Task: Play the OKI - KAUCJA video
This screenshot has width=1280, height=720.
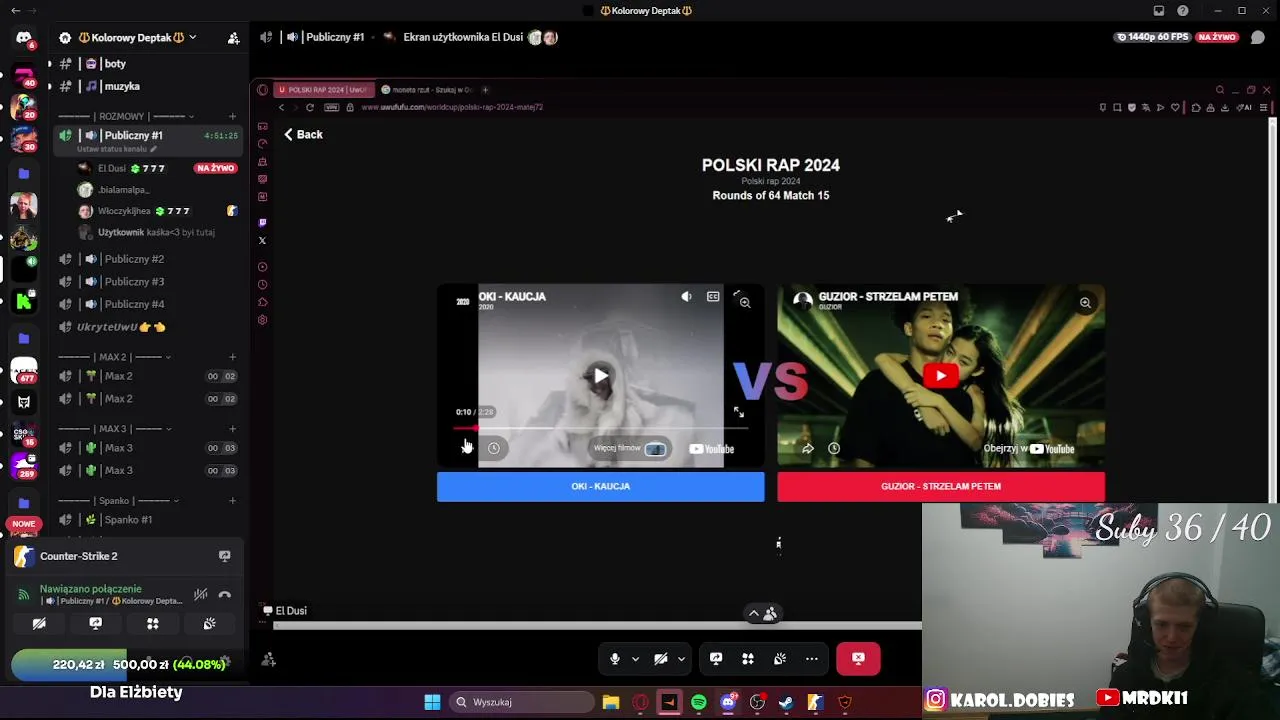Action: coord(600,376)
